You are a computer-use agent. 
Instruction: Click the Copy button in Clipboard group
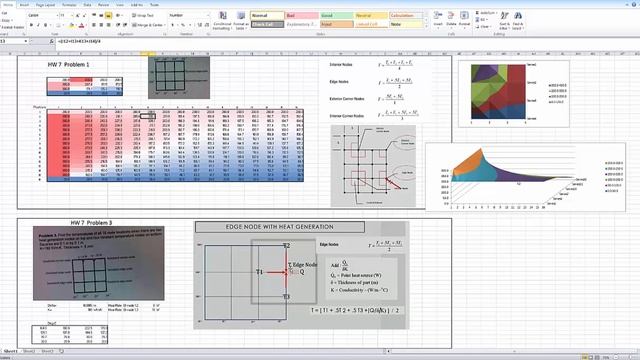(6, 20)
